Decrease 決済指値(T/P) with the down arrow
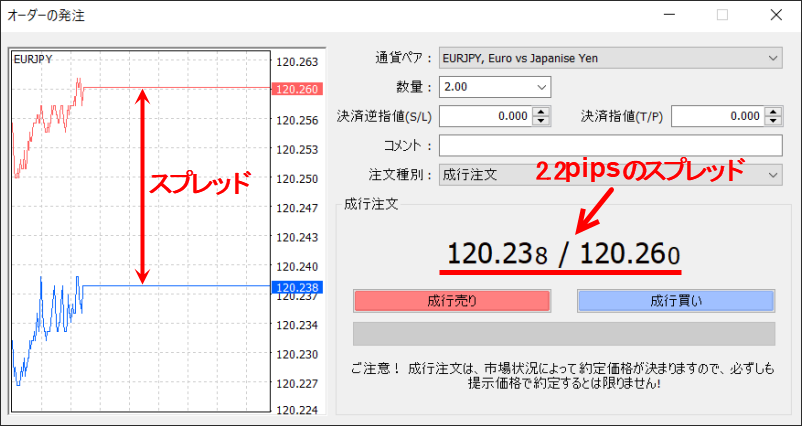The width and height of the screenshot is (802, 426). pyautogui.click(x=773, y=122)
